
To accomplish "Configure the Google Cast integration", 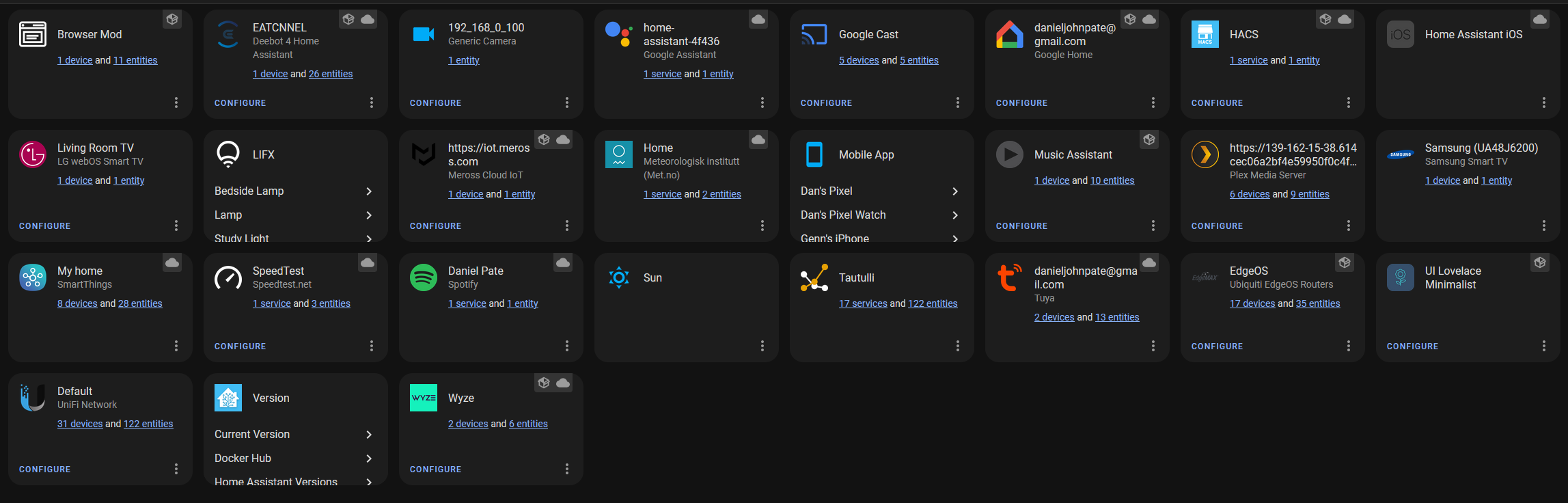I will pyautogui.click(x=827, y=103).
